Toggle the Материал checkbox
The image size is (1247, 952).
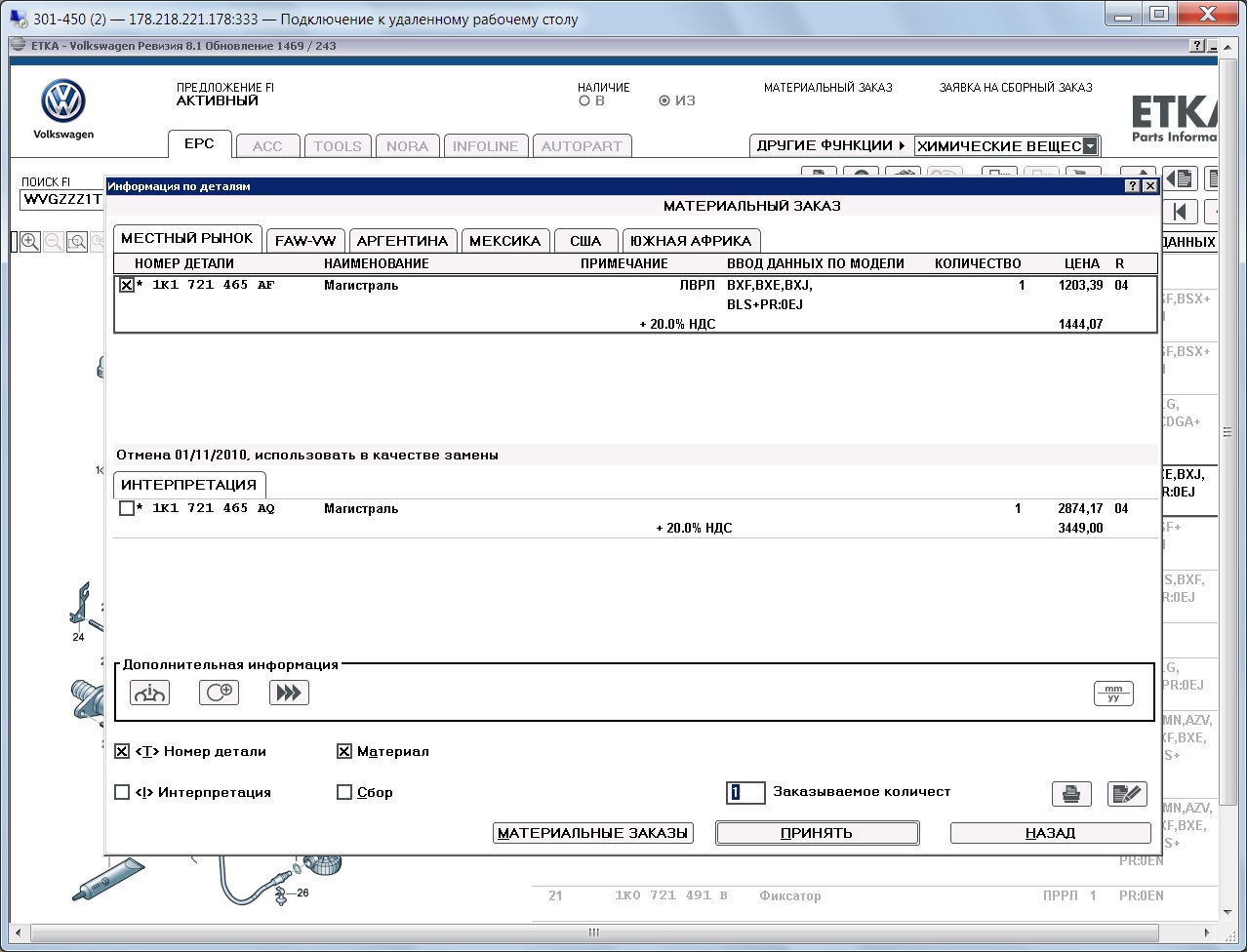point(344,751)
